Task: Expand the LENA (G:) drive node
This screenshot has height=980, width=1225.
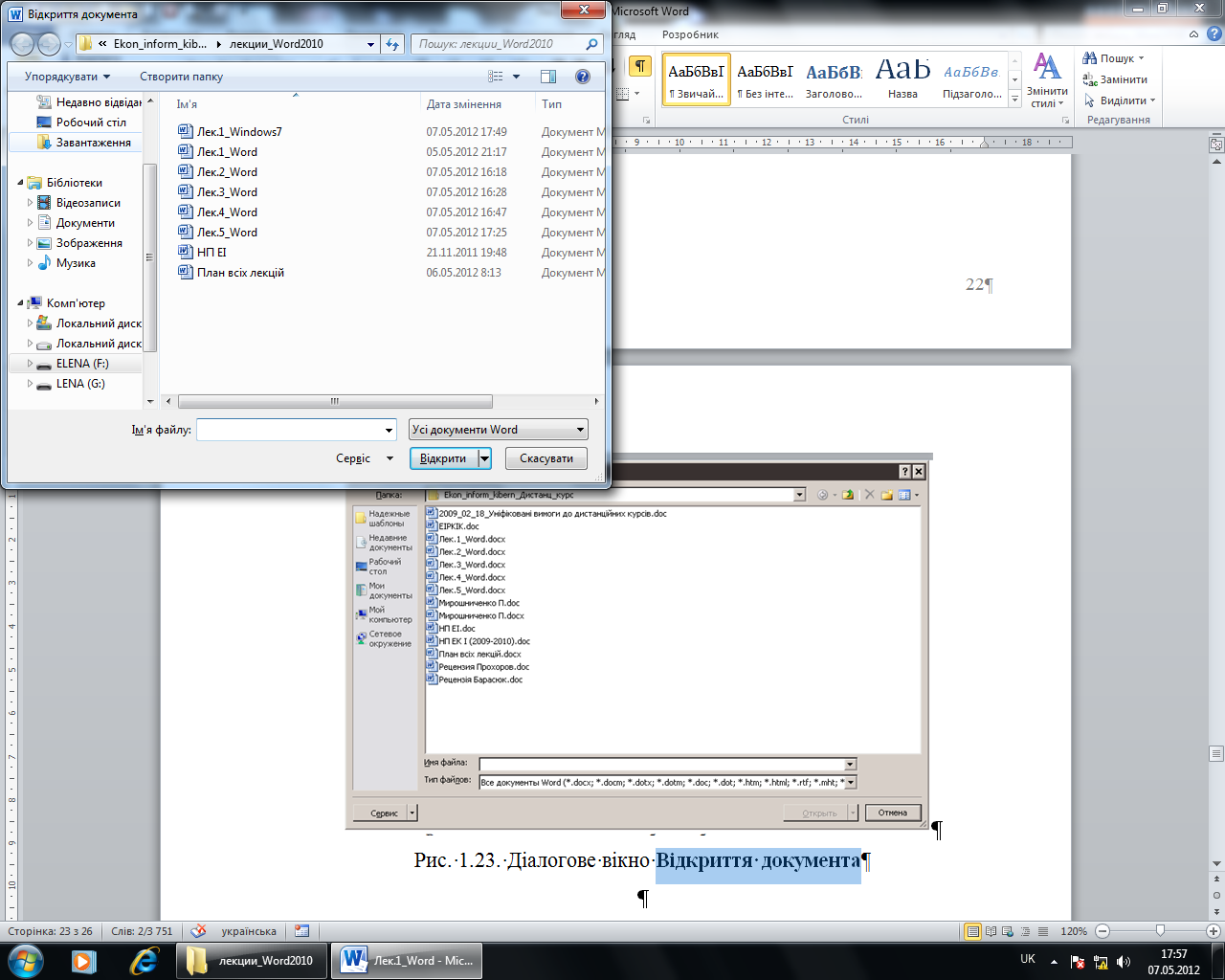Action: coord(31,384)
